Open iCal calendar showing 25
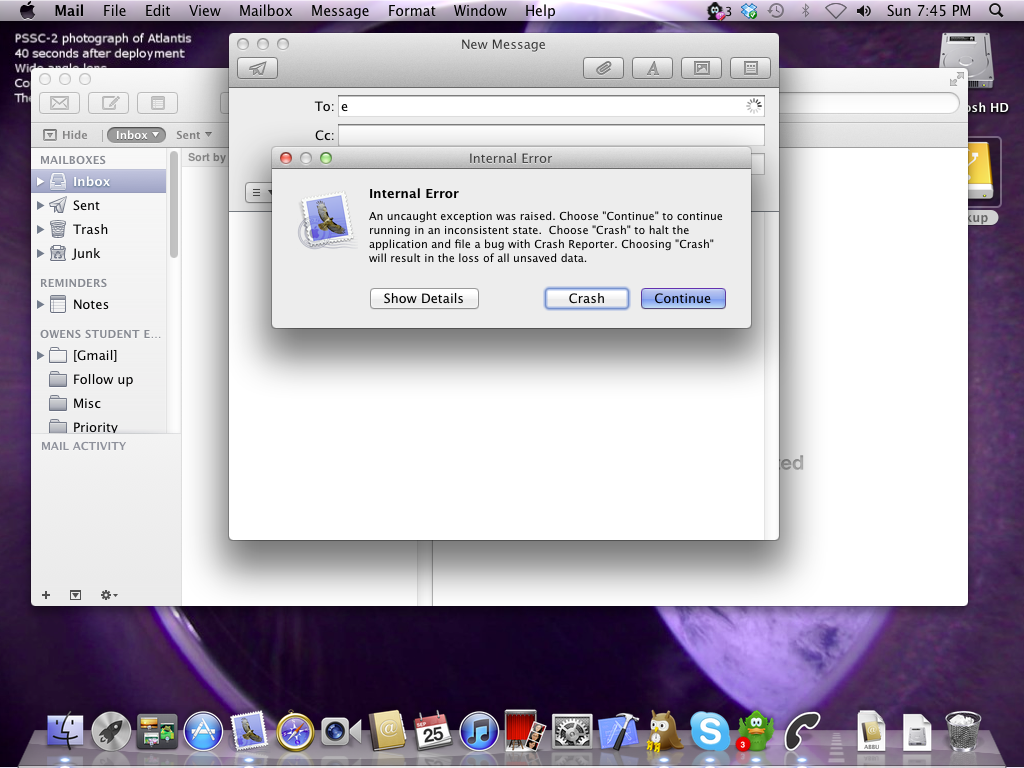The width and height of the screenshot is (1024, 768). coord(432,731)
